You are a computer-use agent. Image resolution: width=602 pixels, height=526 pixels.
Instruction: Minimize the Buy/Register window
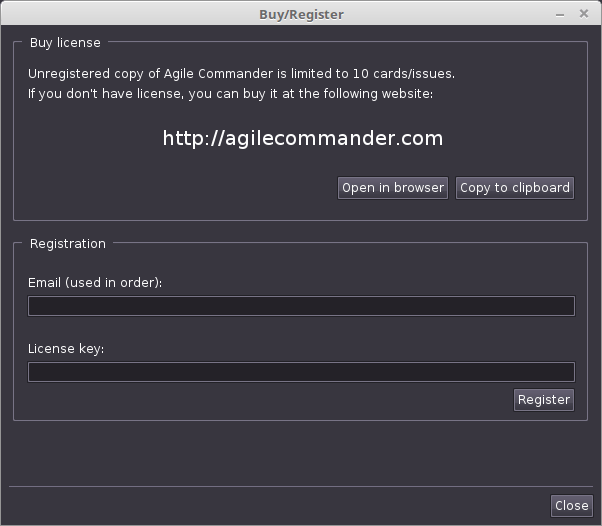pyautogui.click(x=560, y=15)
